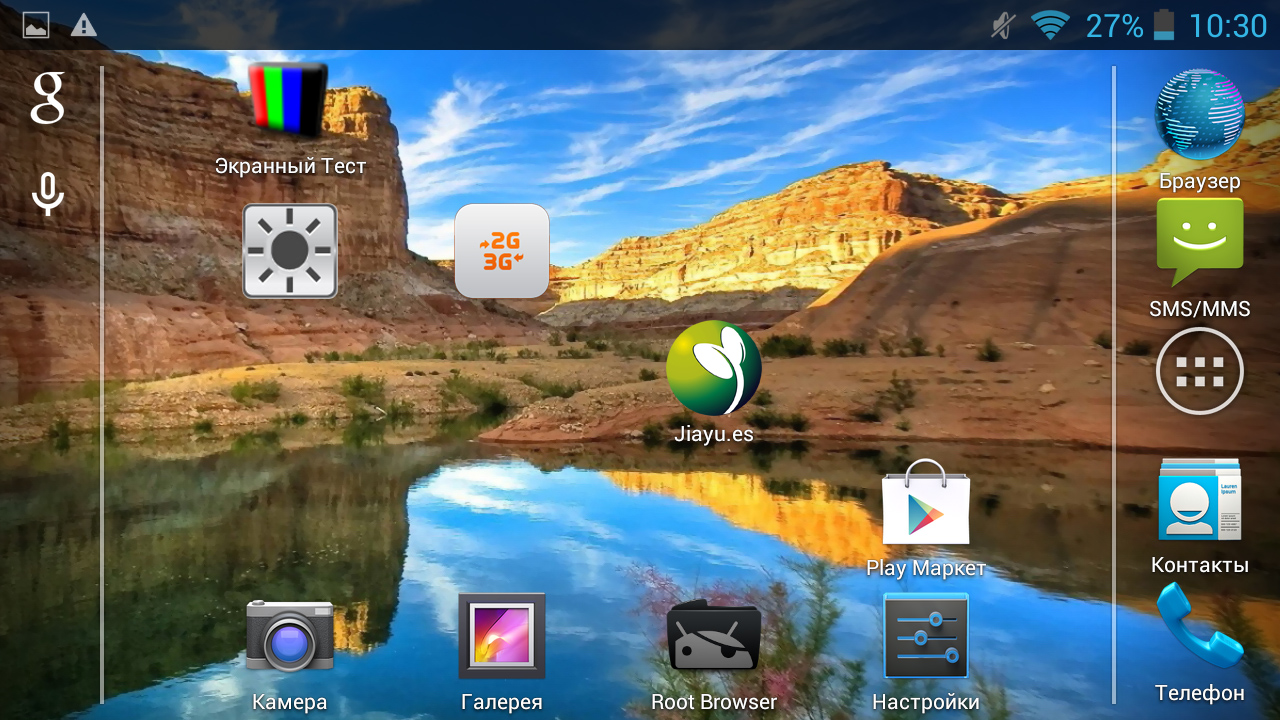Screen dimensions: 1280x720
Task: Tap the battery status icon
Action: [x=1164, y=26]
